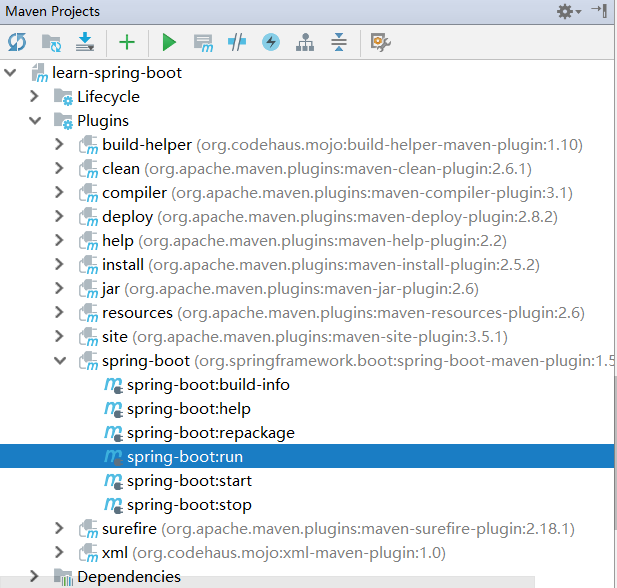Viewport: 617px width, 588px height.
Task: Click spring-boot:run goal icon
Action: 113,457
